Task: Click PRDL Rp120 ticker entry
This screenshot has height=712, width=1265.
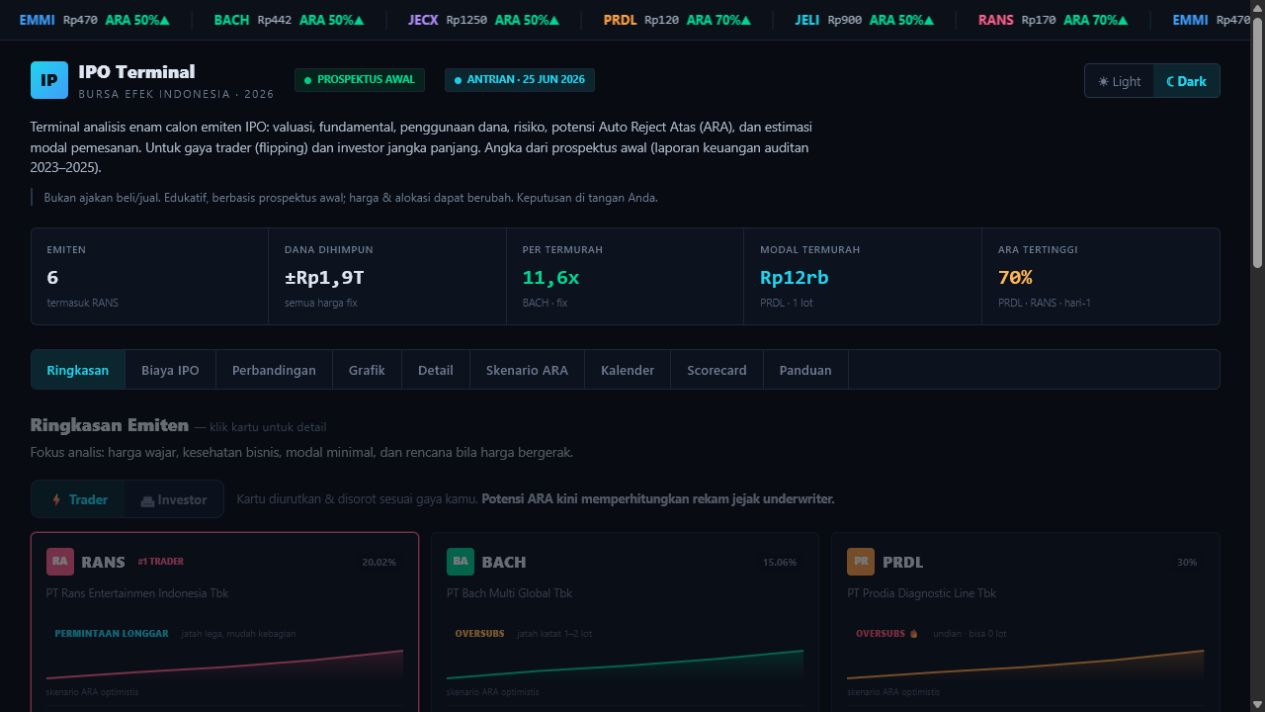Action: point(678,20)
